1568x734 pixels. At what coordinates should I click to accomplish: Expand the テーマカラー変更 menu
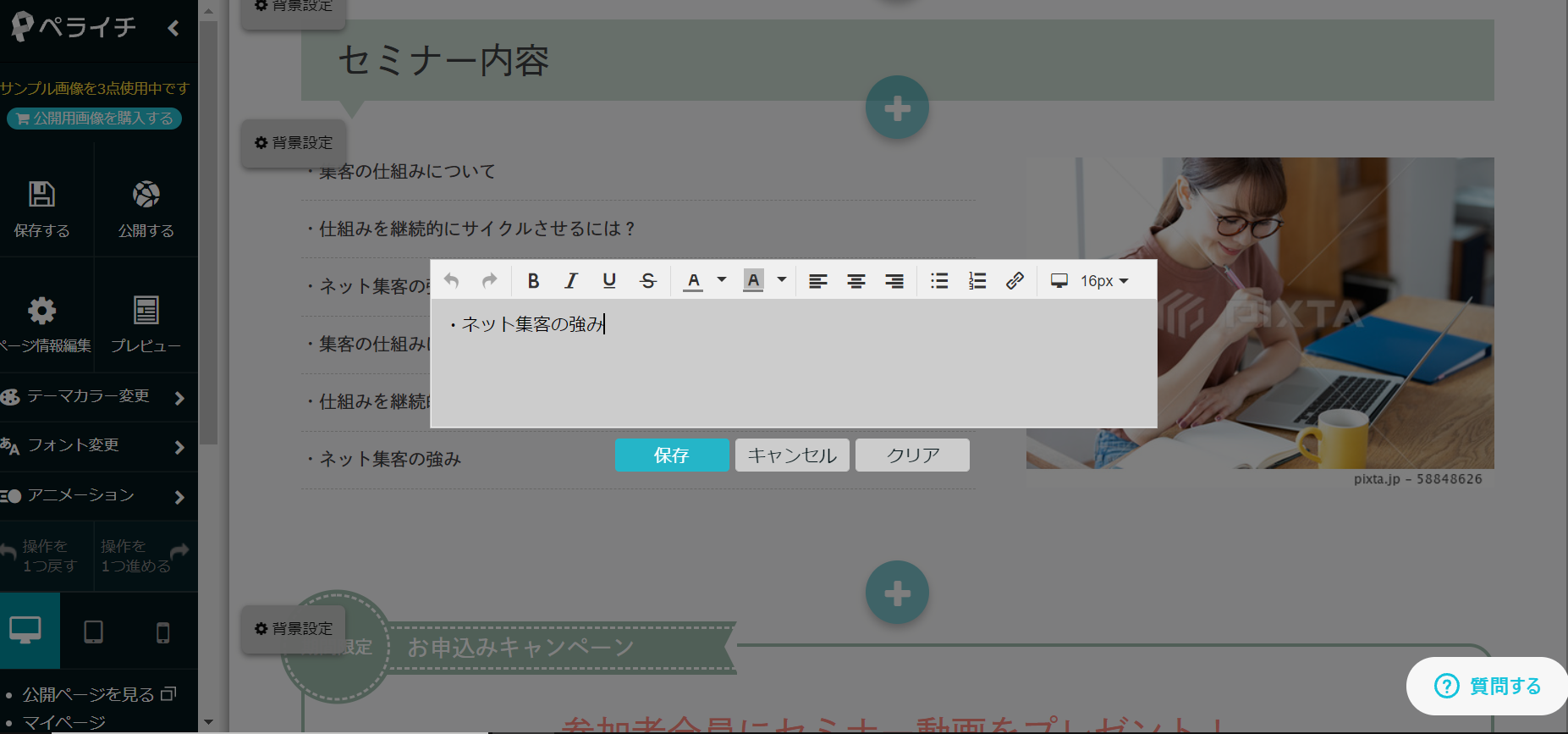coord(98,397)
